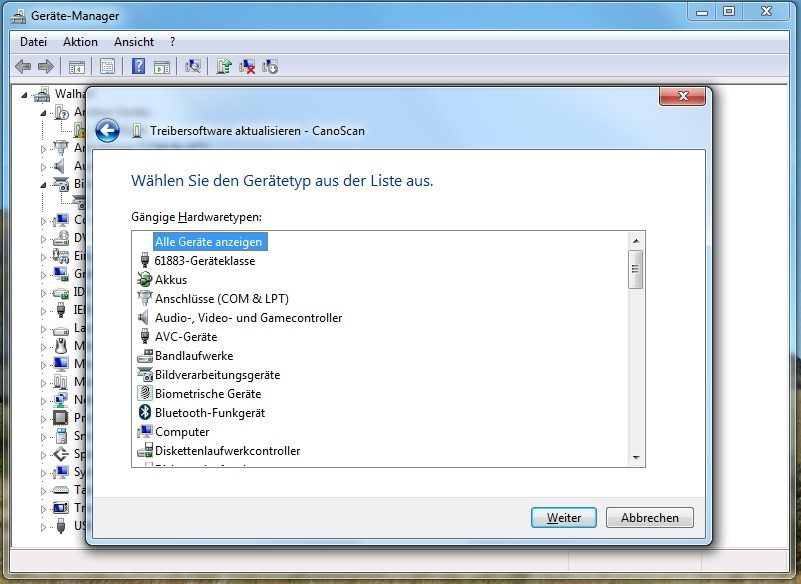
Task: Open the Properties toolbar icon
Action: 107,66
